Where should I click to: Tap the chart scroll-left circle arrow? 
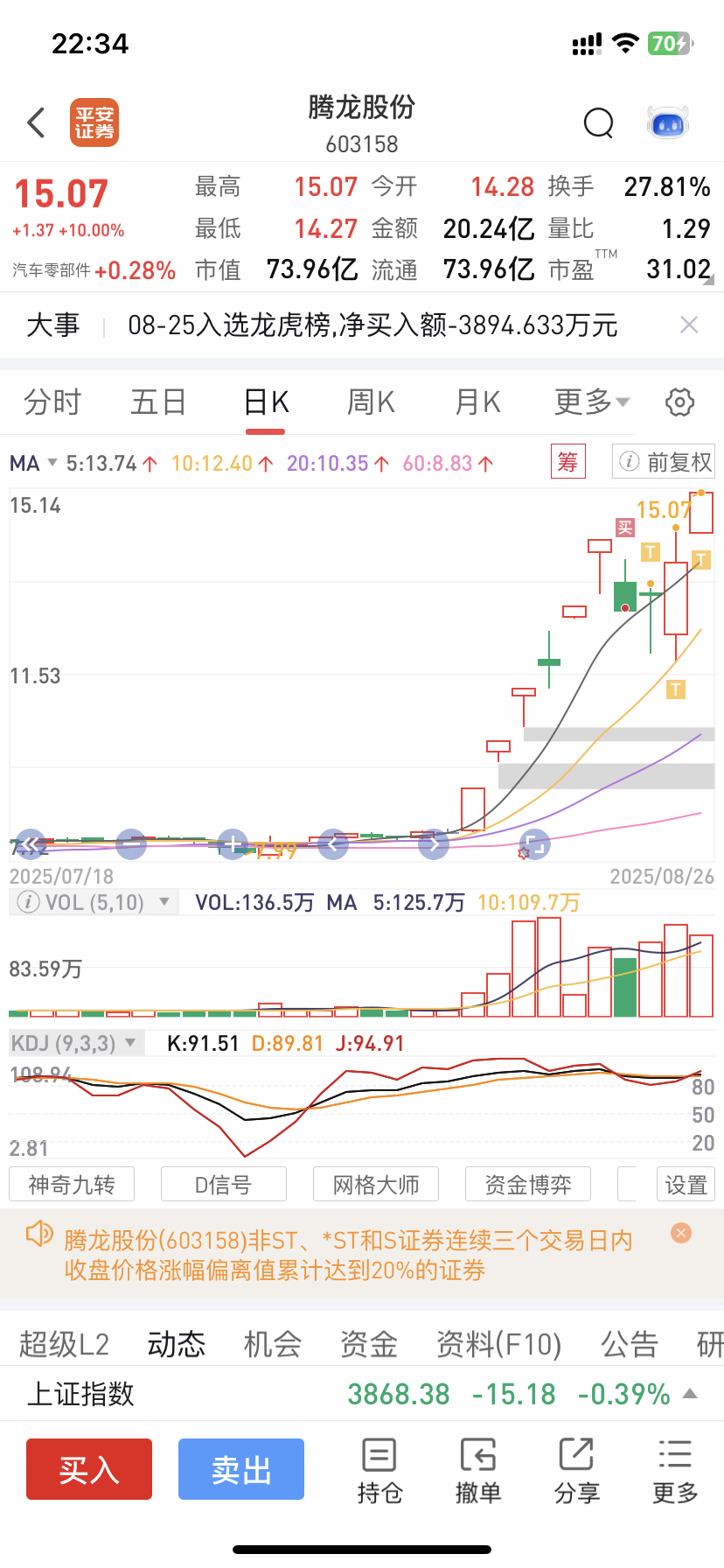pyautogui.click(x=333, y=844)
